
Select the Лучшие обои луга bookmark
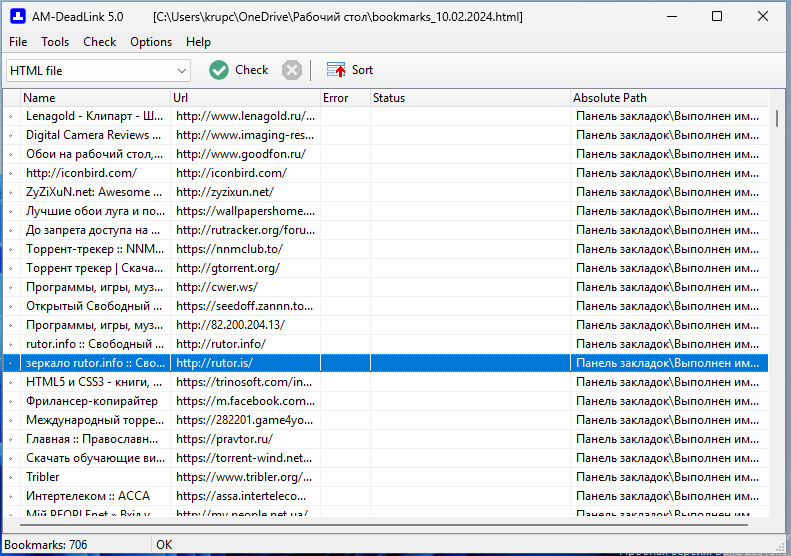pyautogui.click(x=385, y=211)
